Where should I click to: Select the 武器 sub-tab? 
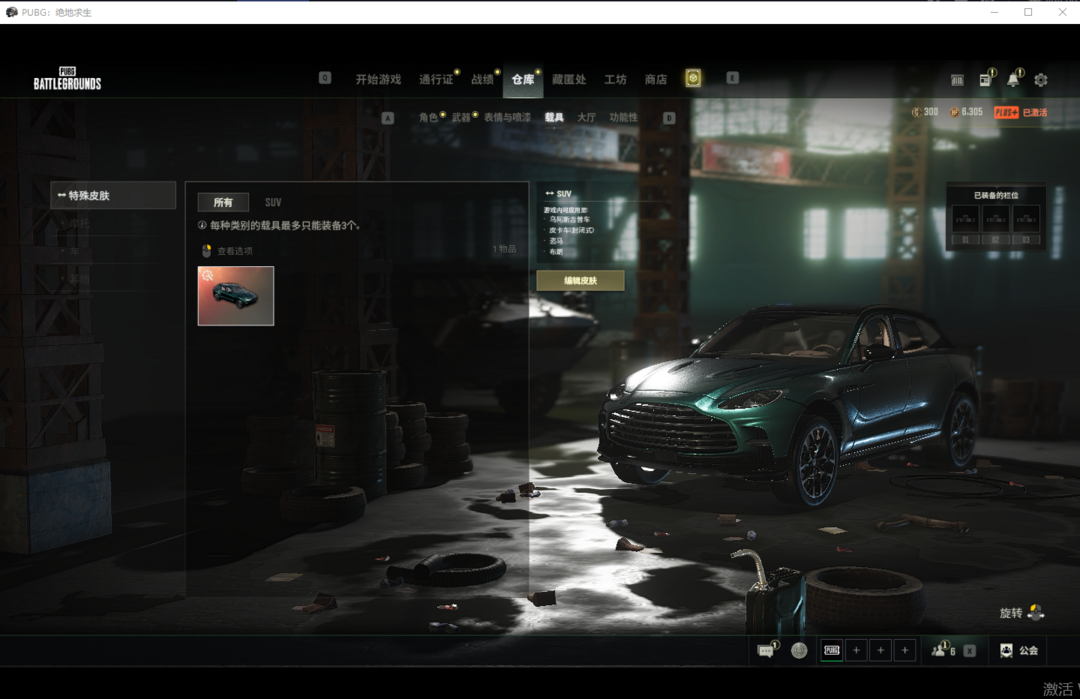(x=461, y=118)
